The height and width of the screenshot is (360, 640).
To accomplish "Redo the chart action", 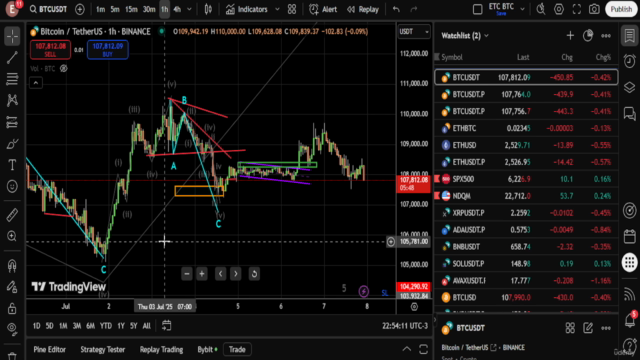I will (414, 9).
